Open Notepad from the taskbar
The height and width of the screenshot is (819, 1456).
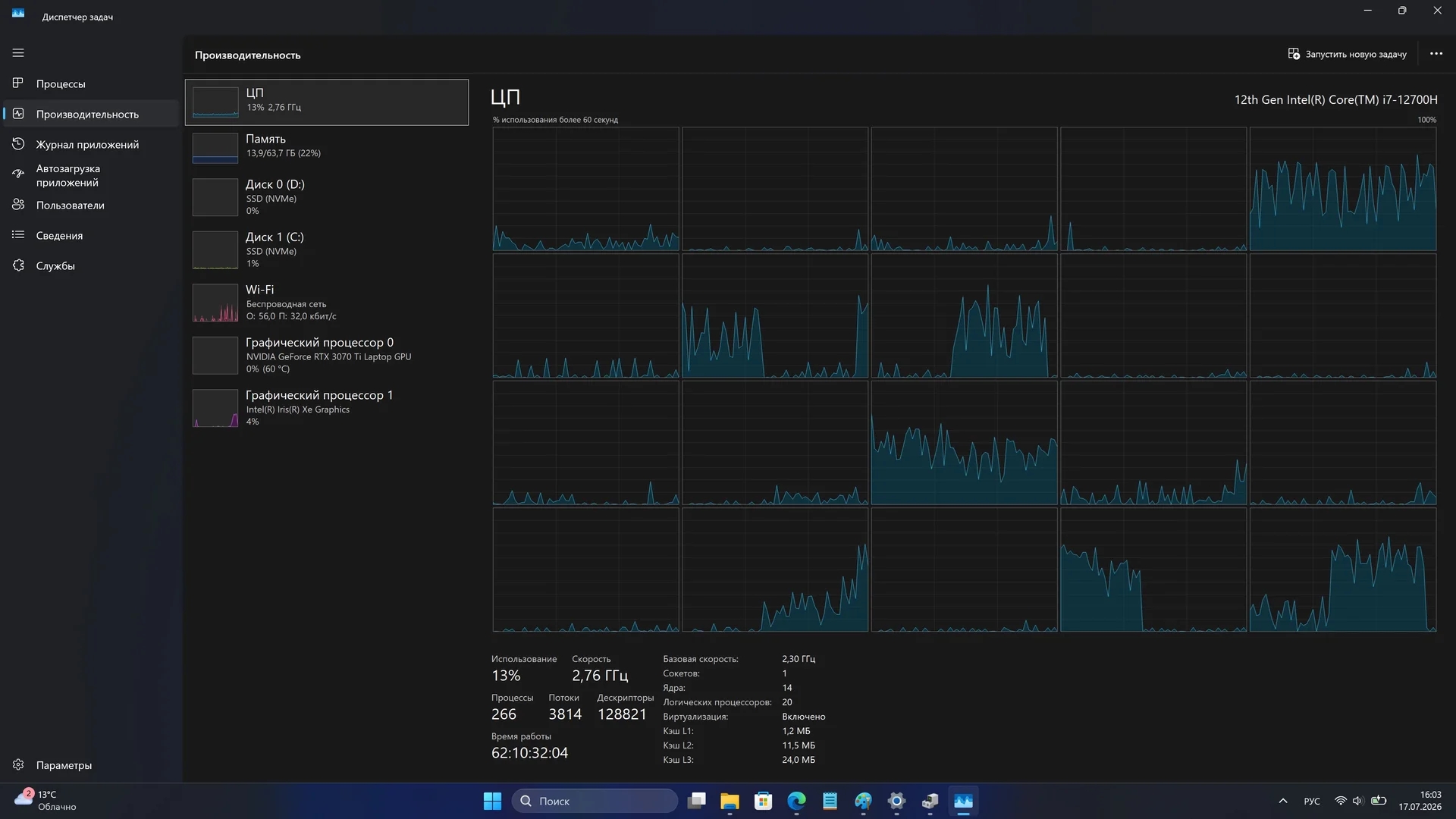(830, 801)
